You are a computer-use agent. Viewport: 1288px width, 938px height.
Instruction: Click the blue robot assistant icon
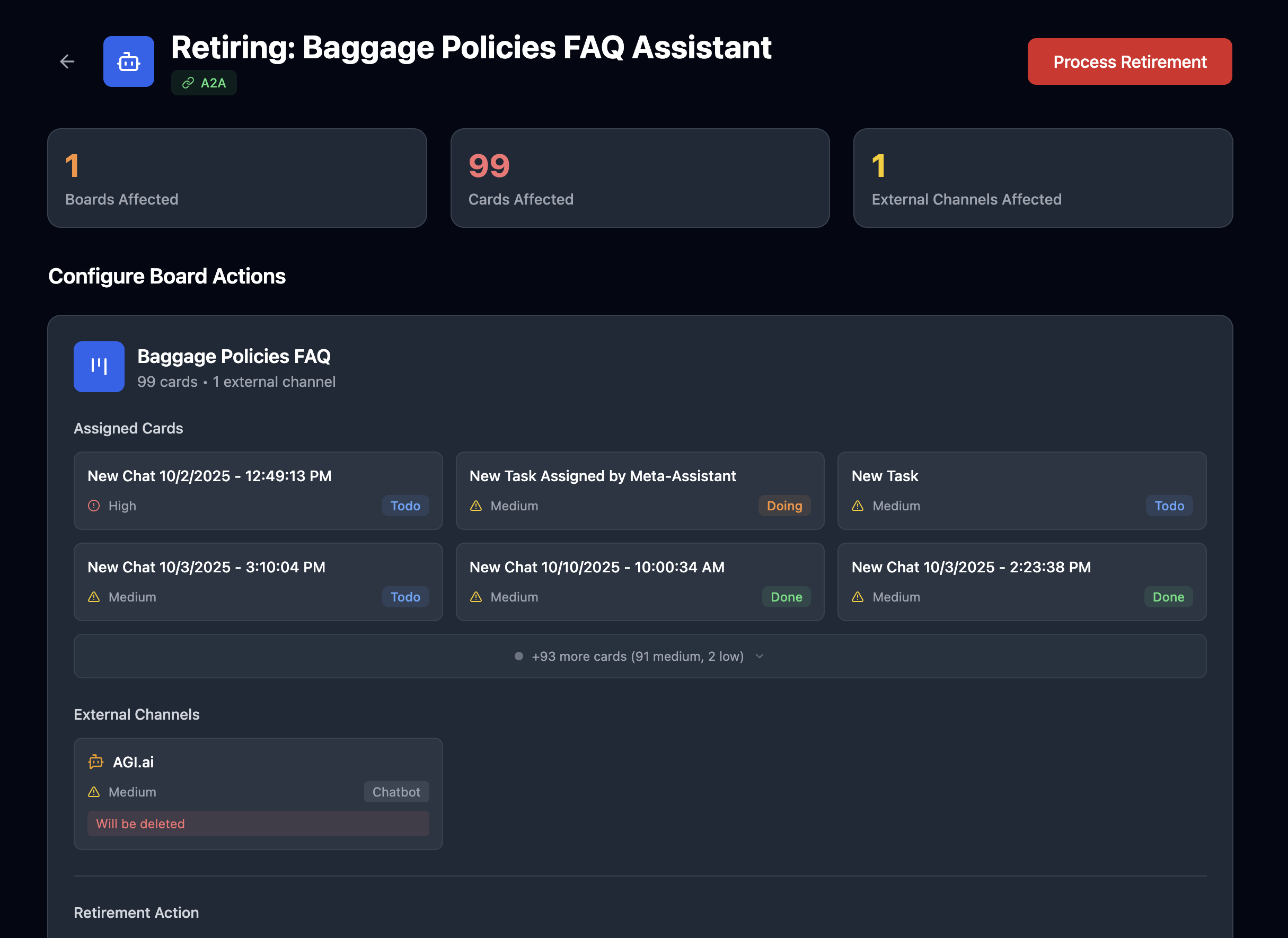coord(128,61)
